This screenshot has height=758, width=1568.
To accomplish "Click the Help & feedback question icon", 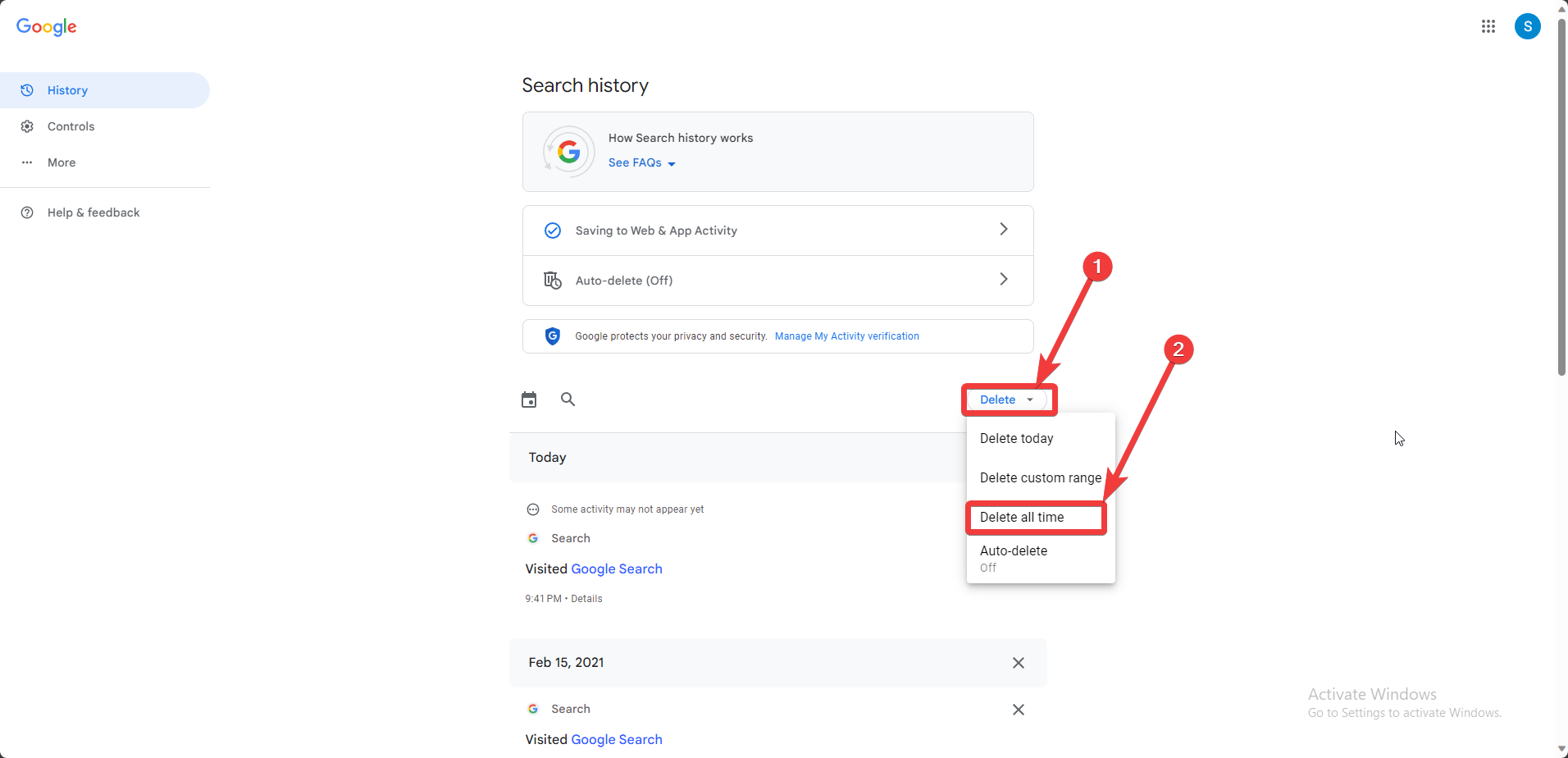I will click(27, 212).
